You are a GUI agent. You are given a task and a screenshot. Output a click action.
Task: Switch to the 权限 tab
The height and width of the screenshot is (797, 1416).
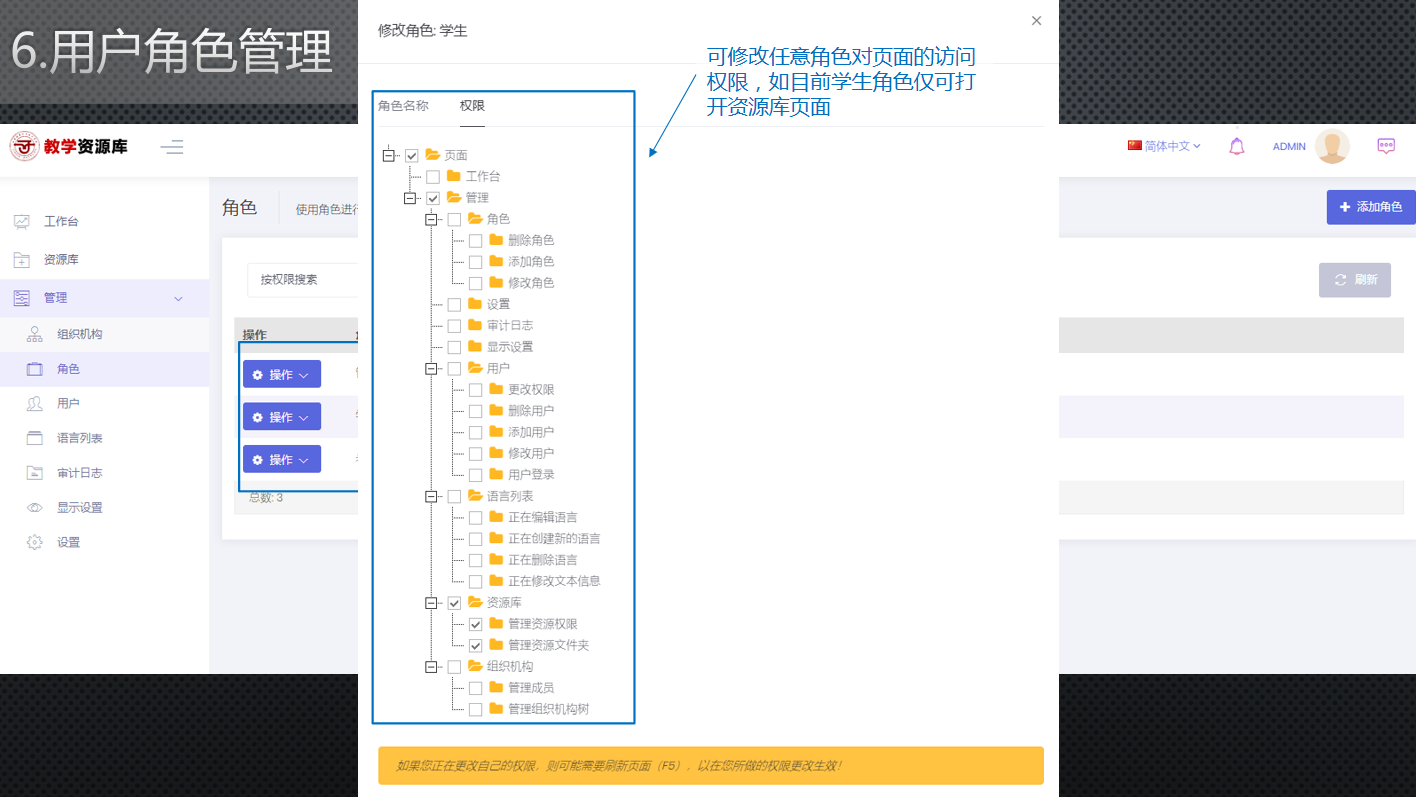pyautogui.click(x=472, y=106)
